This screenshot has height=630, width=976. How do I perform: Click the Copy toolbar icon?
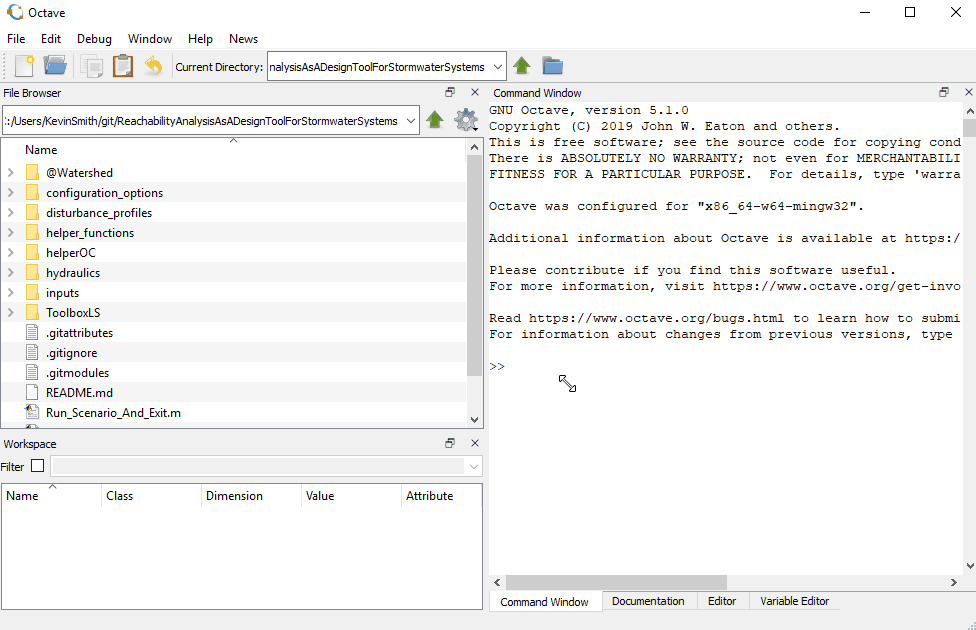[x=92, y=66]
